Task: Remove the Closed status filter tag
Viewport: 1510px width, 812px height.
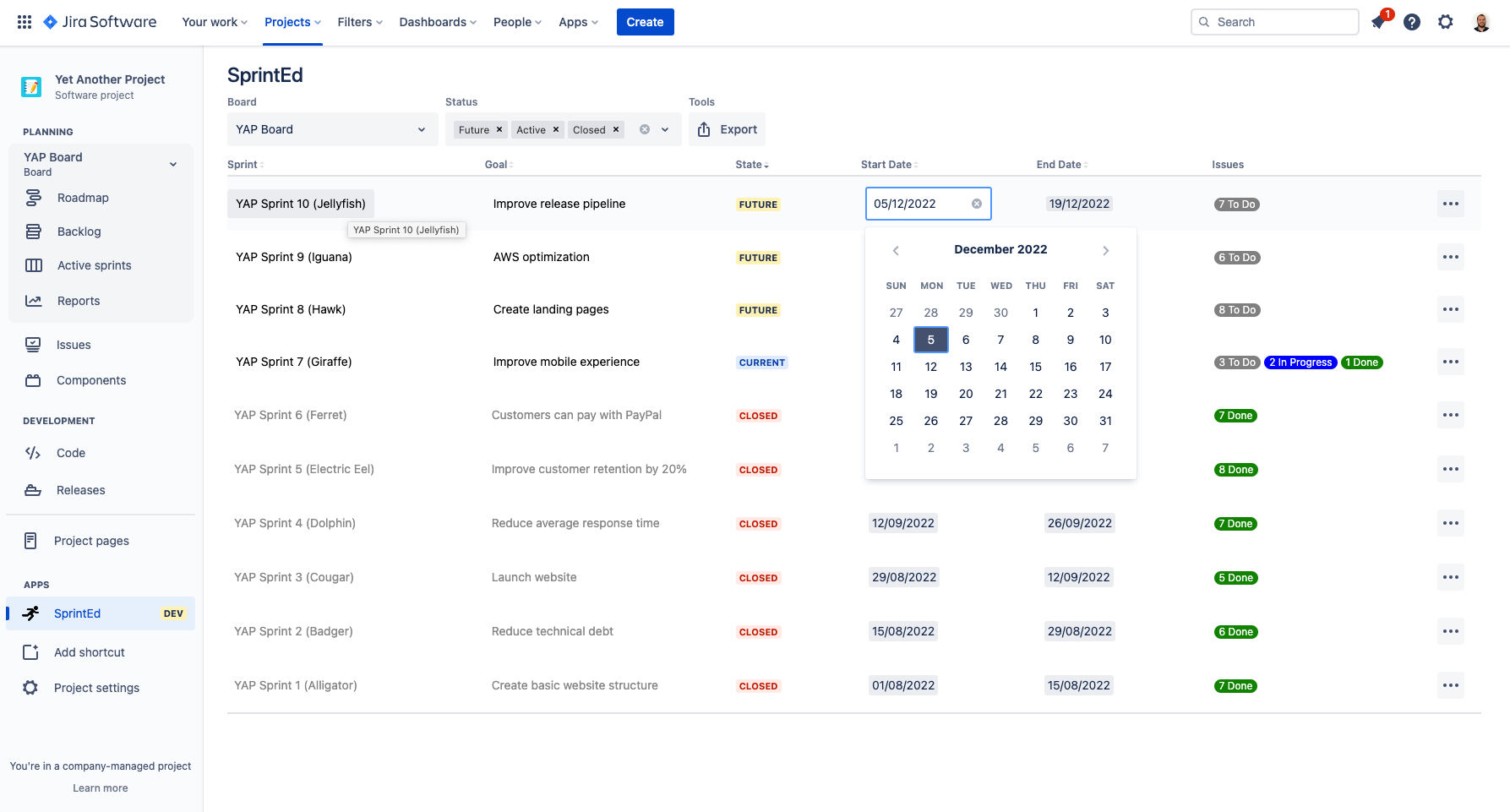Action: [616, 129]
